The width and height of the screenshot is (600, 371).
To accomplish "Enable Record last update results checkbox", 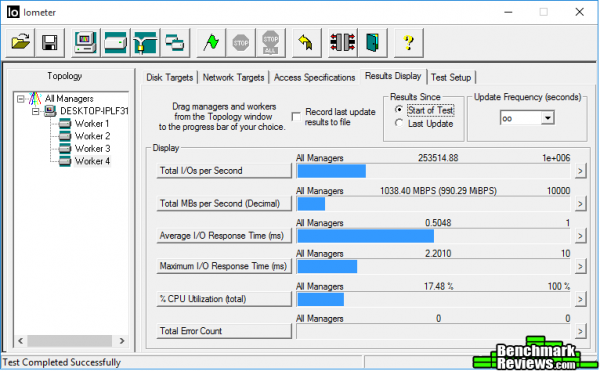I will 296,117.
